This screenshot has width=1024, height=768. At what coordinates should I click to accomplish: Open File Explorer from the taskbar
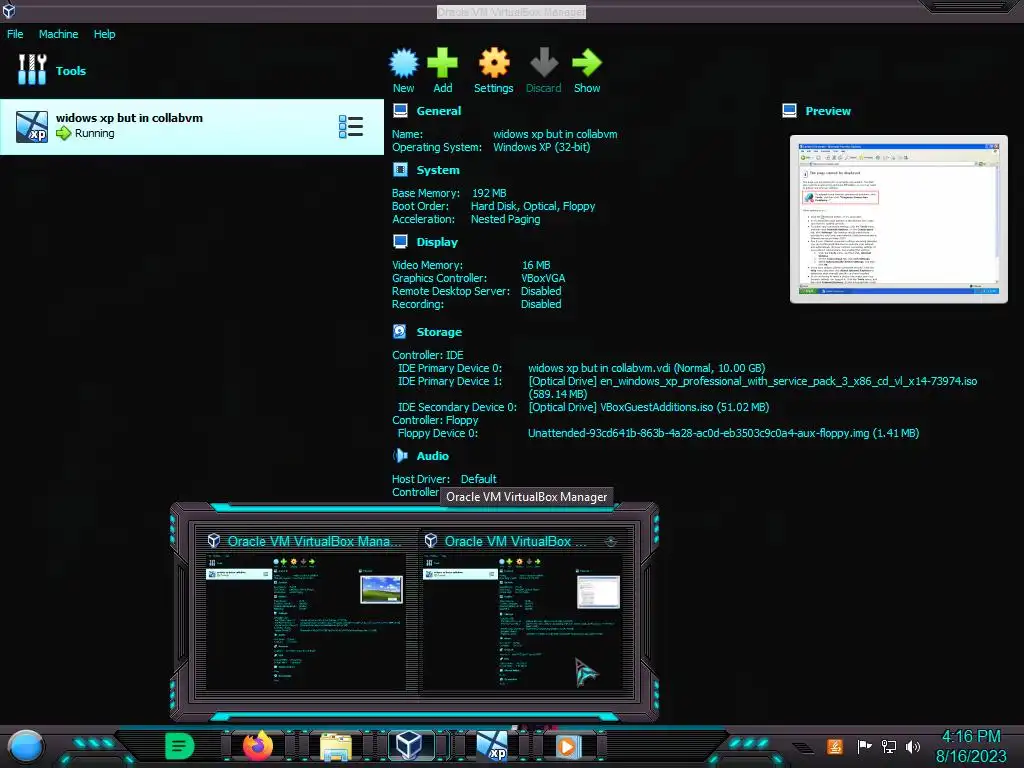pyautogui.click(x=336, y=746)
